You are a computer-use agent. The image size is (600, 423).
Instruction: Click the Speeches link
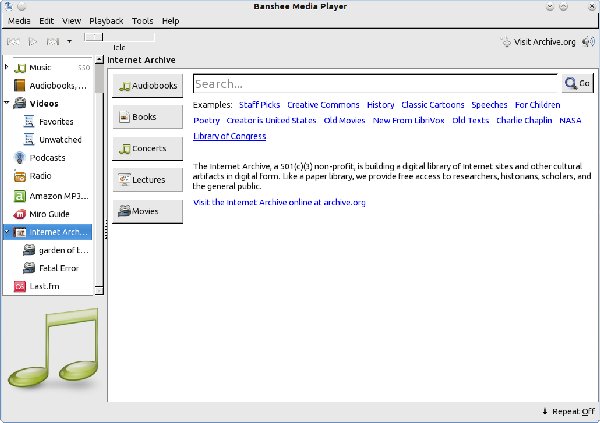coord(489,105)
